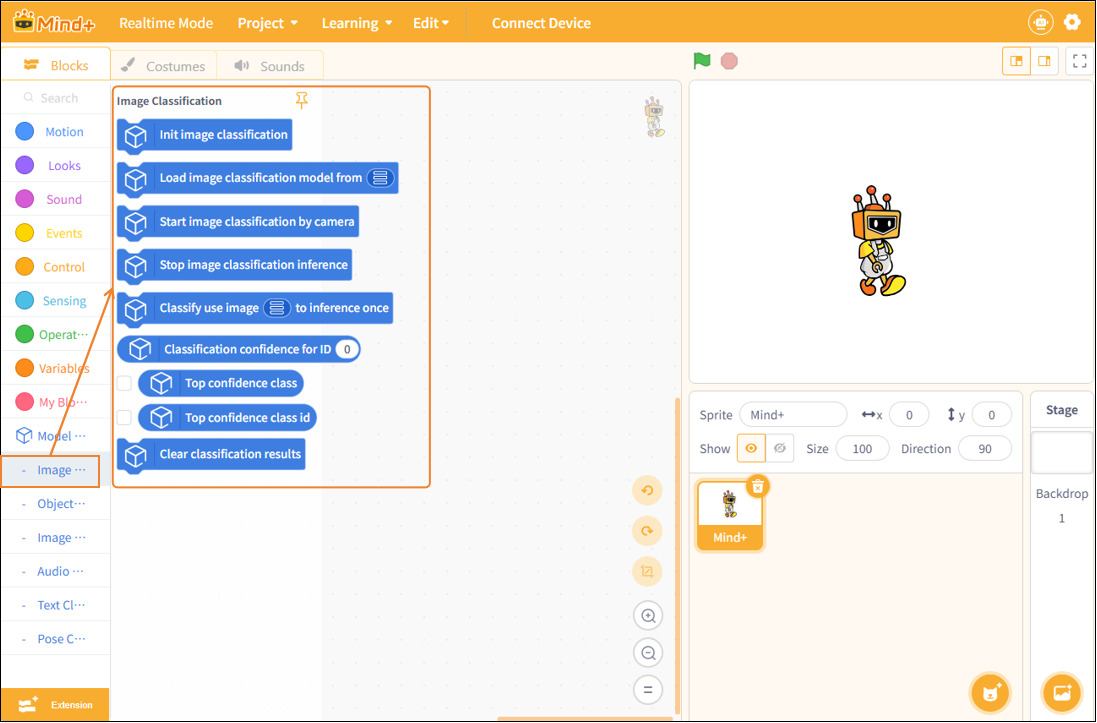
Task: Tick the Top confidence class id checkbox
Action: click(x=124, y=418)
